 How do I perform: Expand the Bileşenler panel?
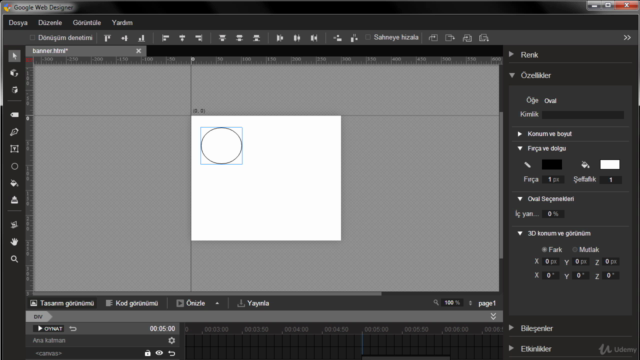pos(511,328)
